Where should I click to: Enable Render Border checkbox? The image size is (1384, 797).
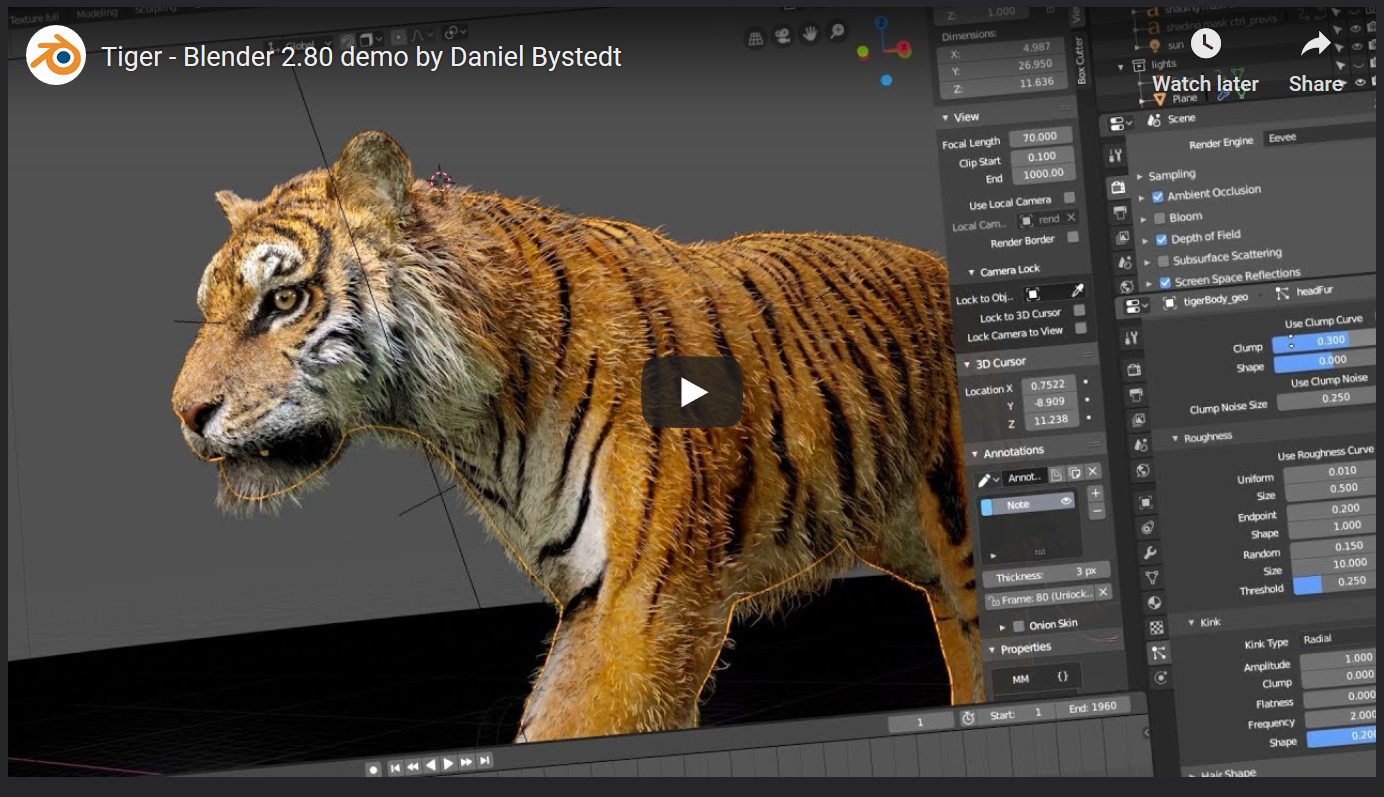coord(1073,237)
